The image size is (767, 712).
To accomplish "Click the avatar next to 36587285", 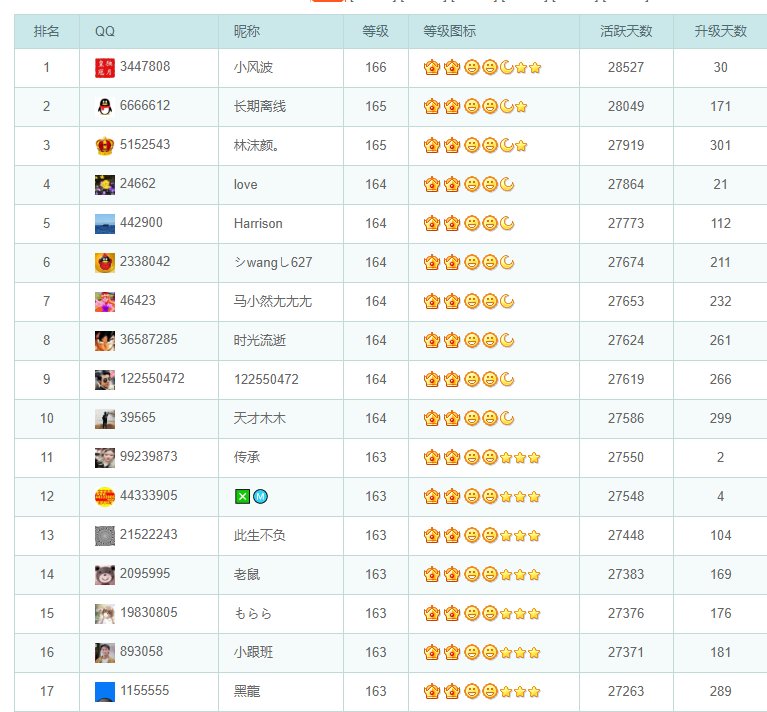I will (105, 341).
